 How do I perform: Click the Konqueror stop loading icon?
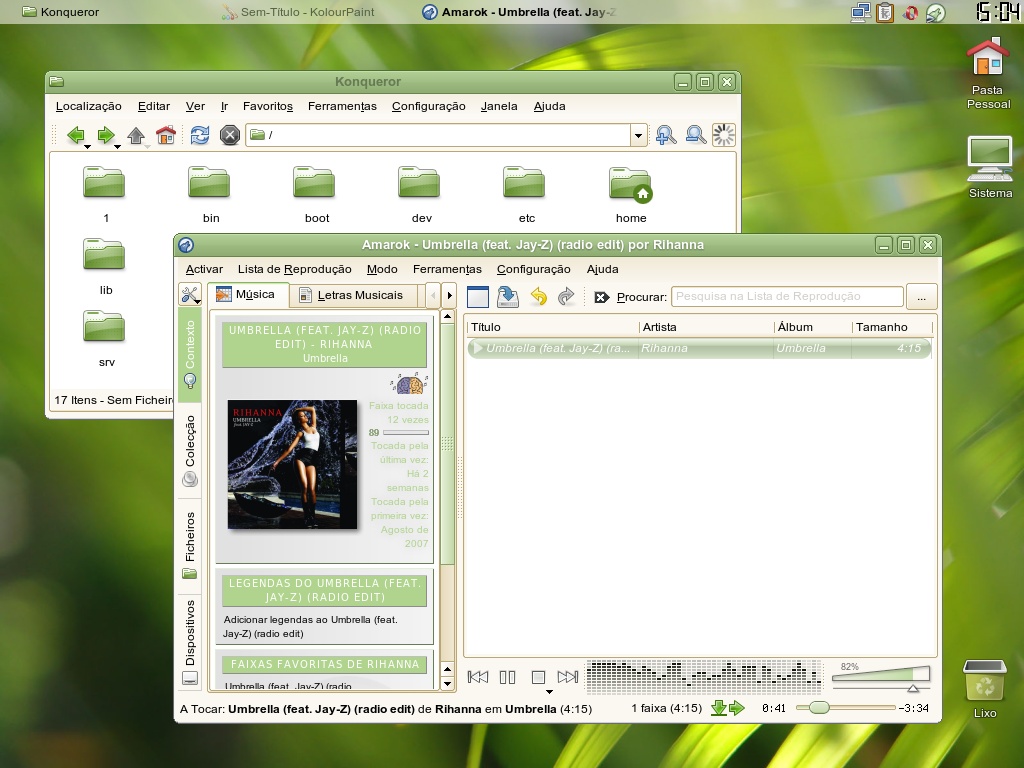click(x=230, y=135)
